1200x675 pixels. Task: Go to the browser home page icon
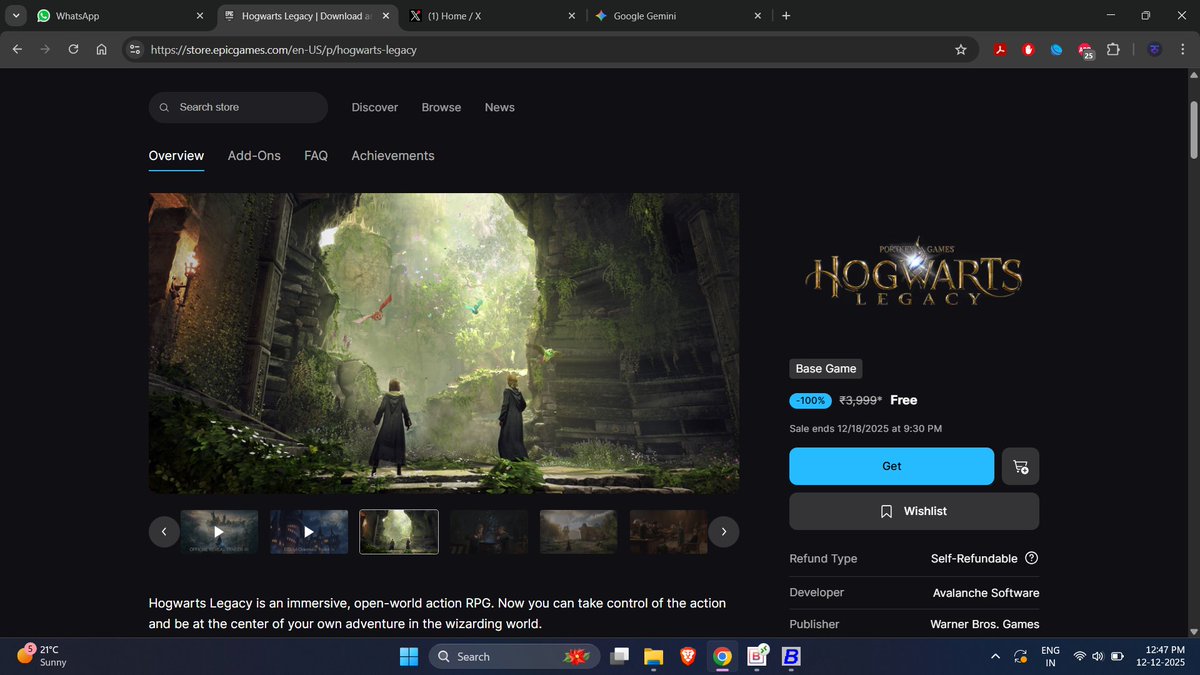click(x=101, y=49)
